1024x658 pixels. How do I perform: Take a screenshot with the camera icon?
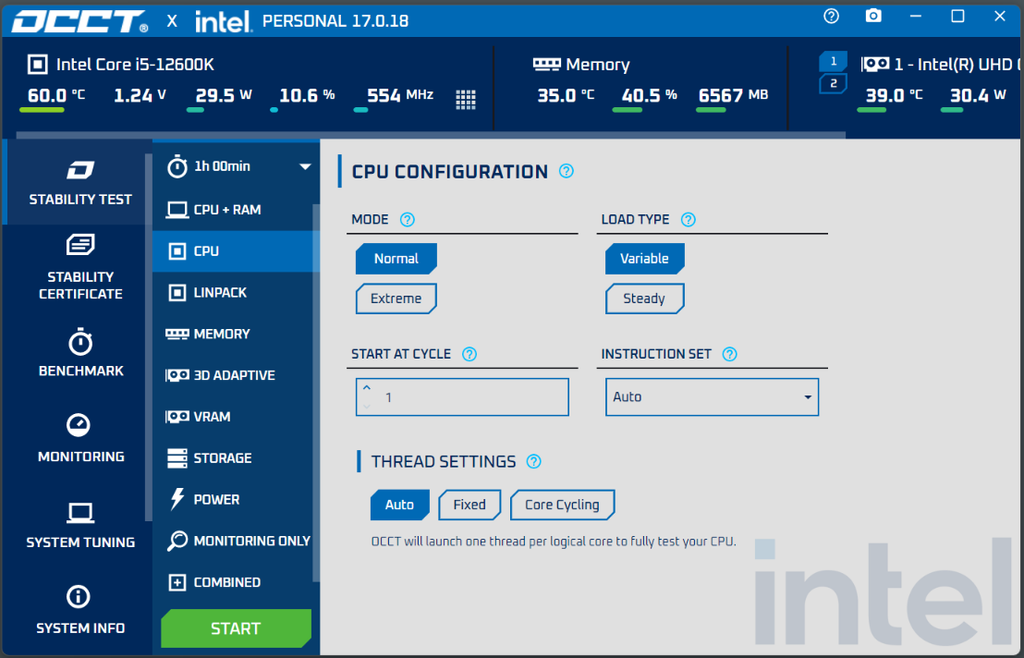873,16
